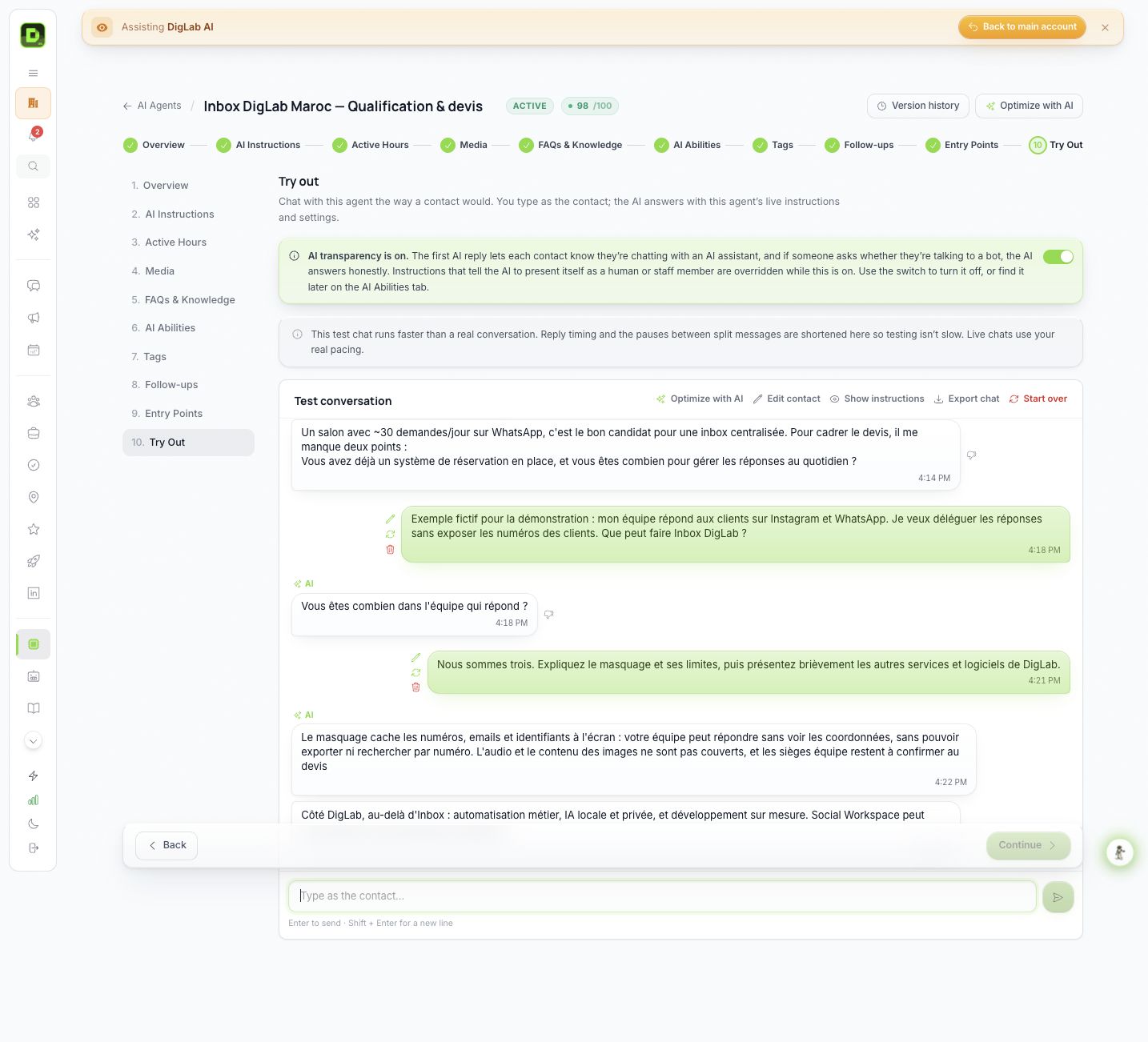Image resolution: width=1148 pixels, height=1042 pixels.
Task: Select '3. Active Hours' in left list
Action: pyautogui.click(x=188, y=242)
